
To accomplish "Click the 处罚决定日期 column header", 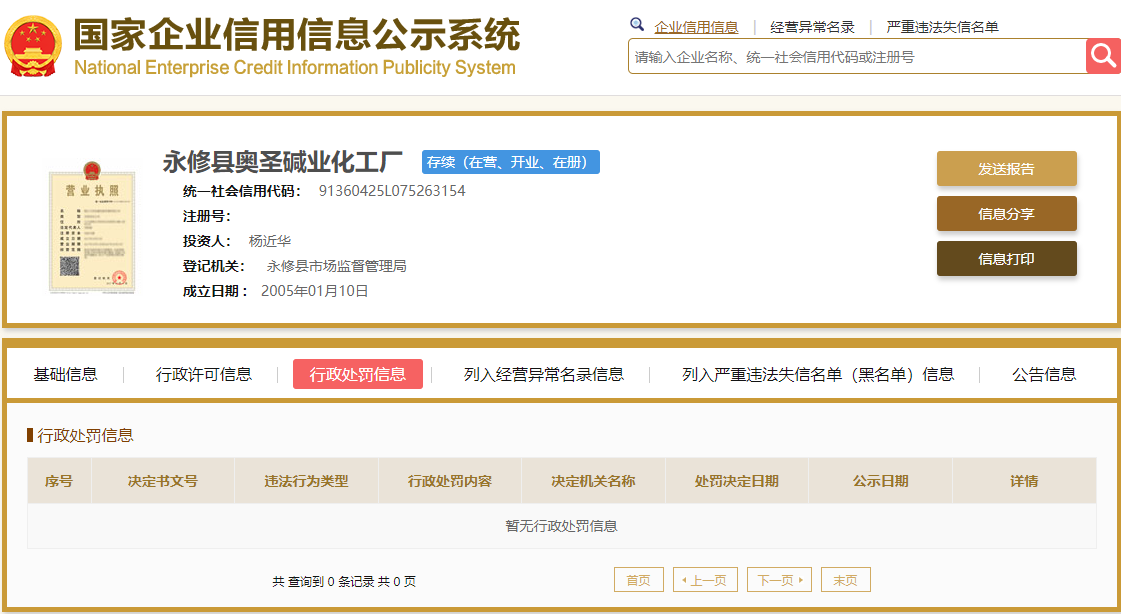I will 736,481.
